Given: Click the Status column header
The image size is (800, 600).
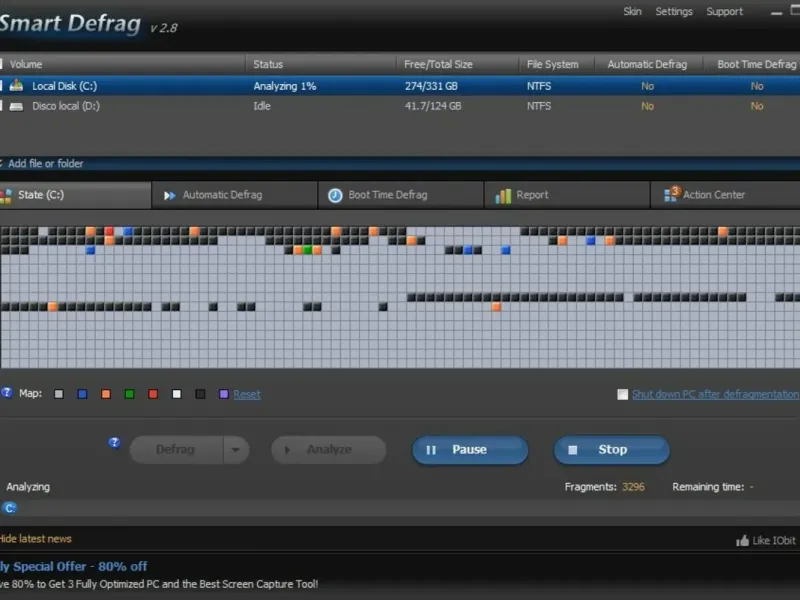Looking at the screenshot, I should pos(320,64).
